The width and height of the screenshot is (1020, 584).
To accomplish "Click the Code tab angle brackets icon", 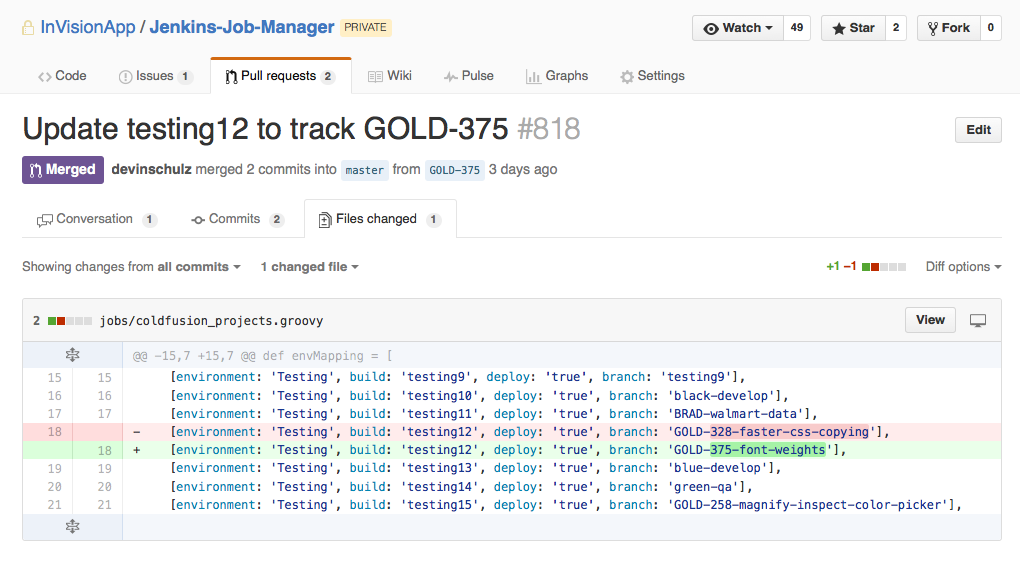I will [x=44, y=77].
